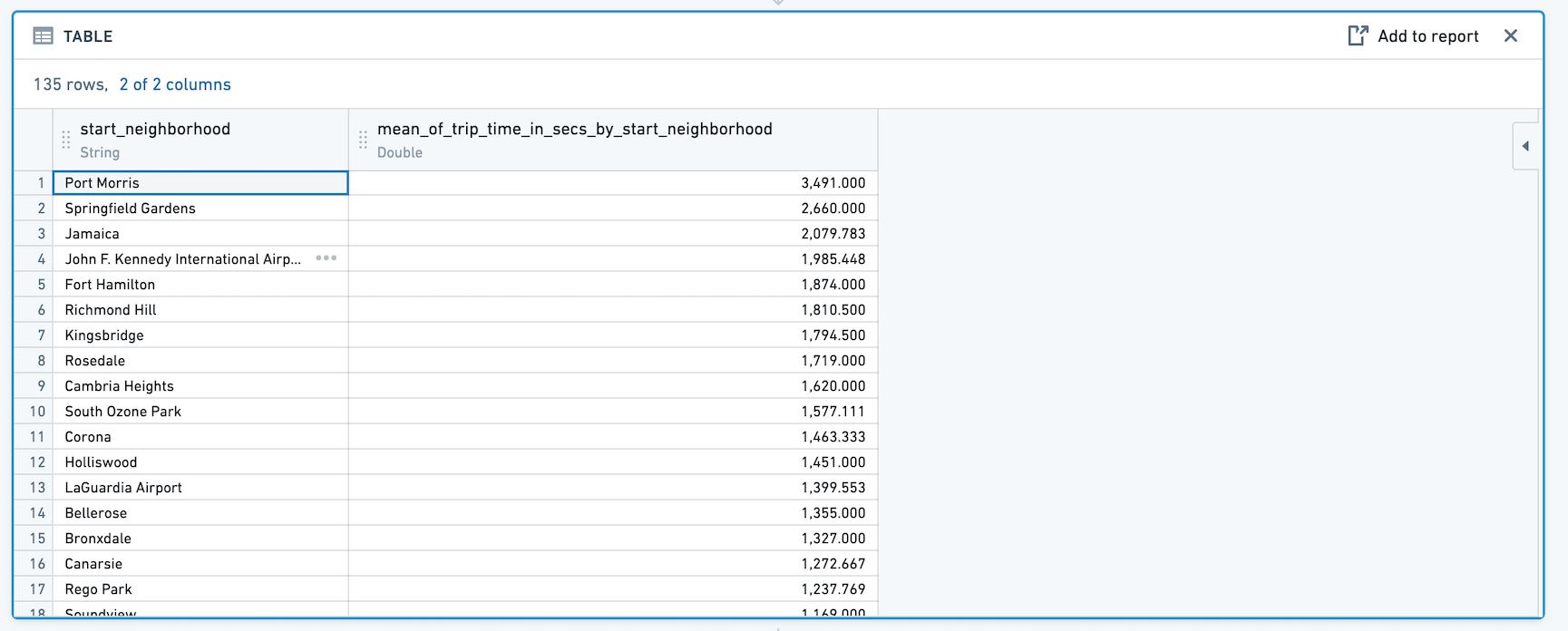This screenshot has height=631, width=1568.
Task: Click the value 1,794.500
Action: tap(833, 335)
